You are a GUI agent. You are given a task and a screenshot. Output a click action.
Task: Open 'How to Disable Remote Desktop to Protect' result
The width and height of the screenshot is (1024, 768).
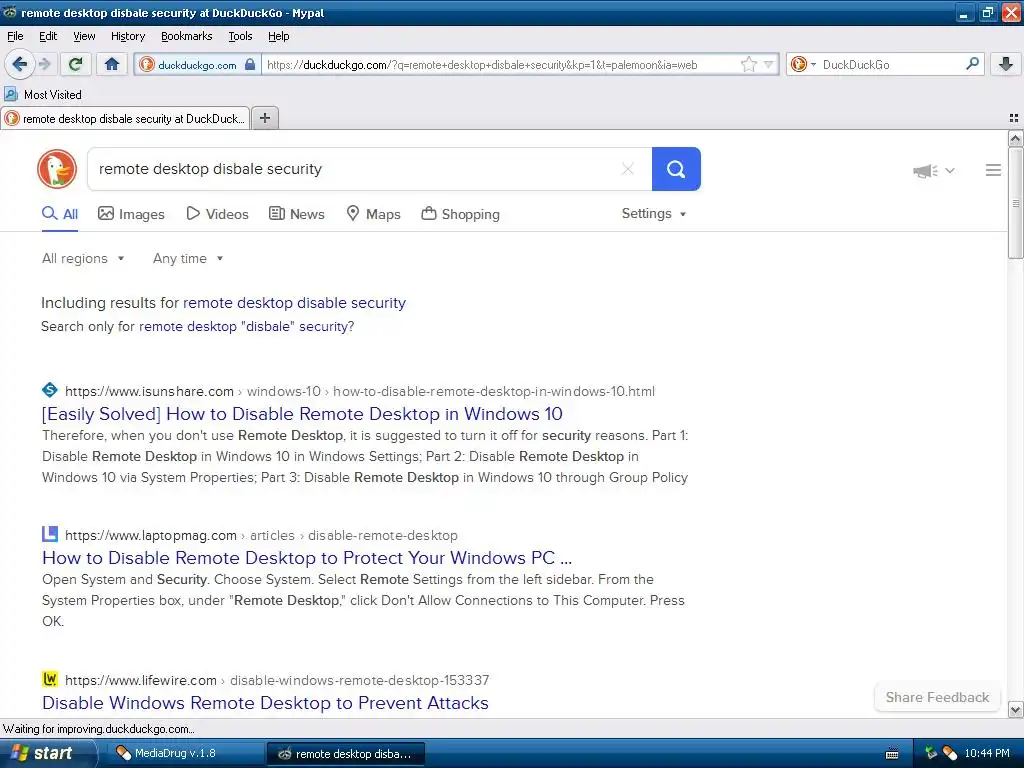(306, 558)
